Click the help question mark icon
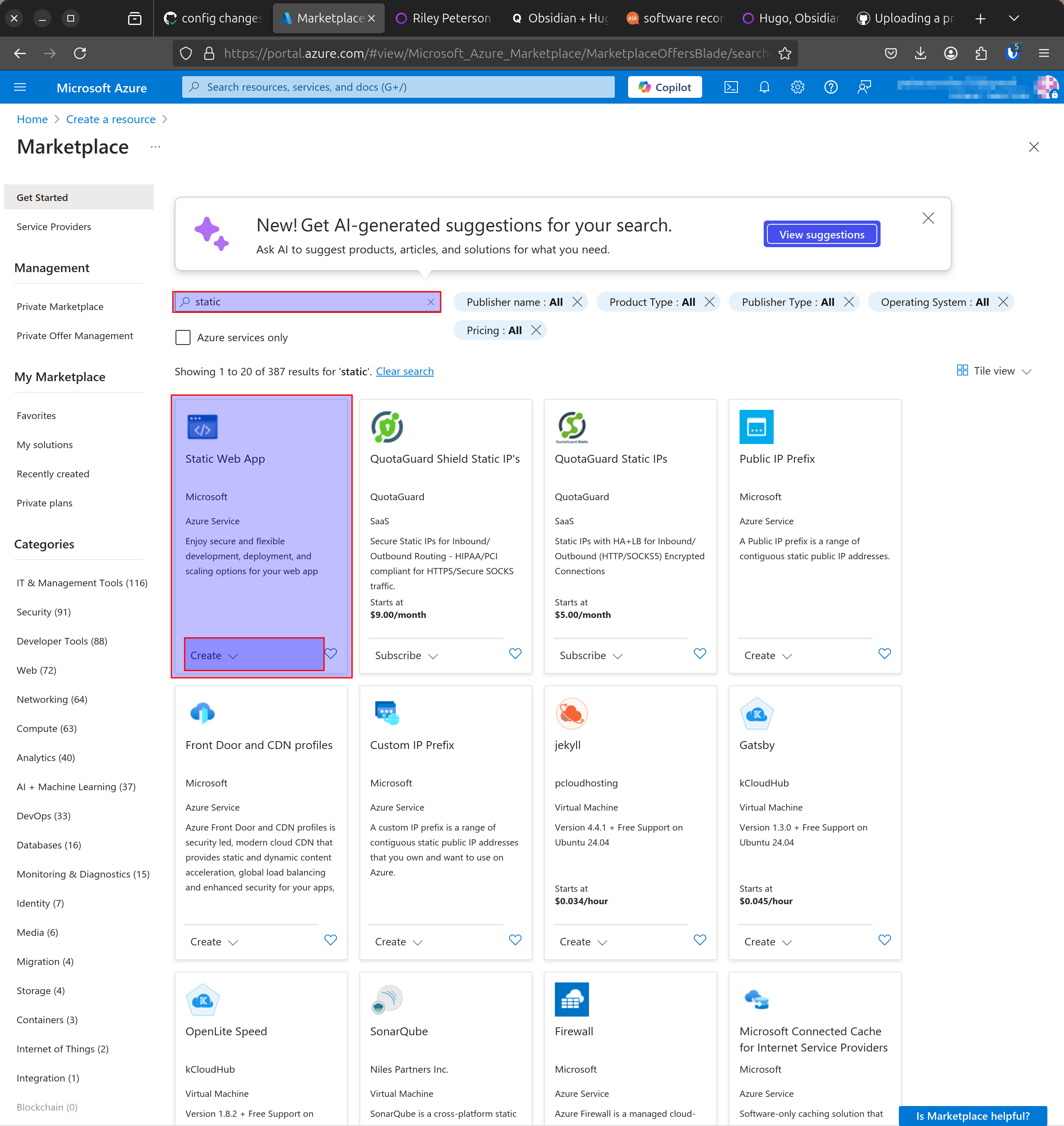Screen dimensions: 1064x1126 point(830,87)
